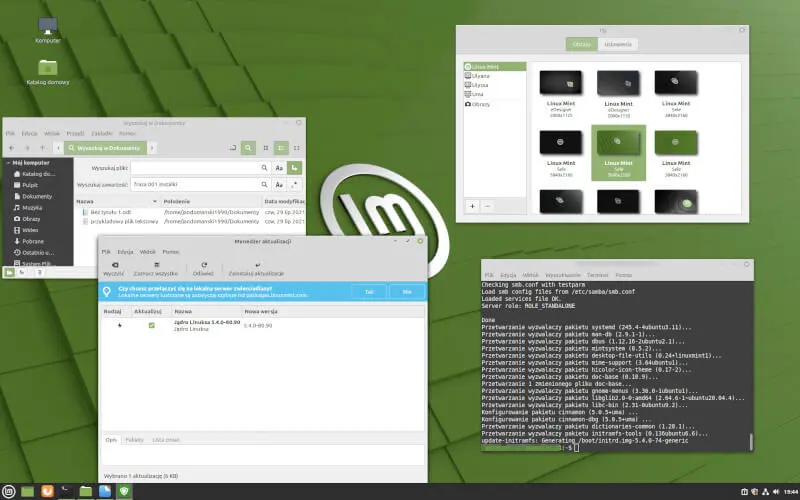The image size is (800, 500).
Task: Open Edycja menu in Menedżer aktualizacji
Action: 125,252
